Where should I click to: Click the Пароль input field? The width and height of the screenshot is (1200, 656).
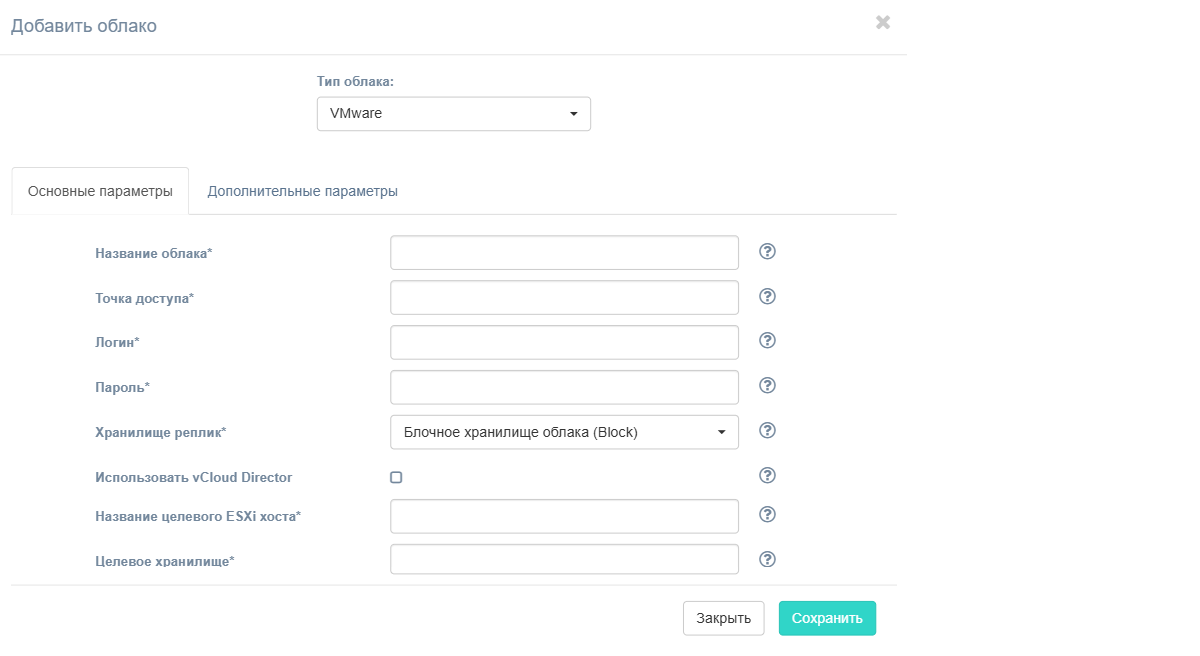[564, 387]
